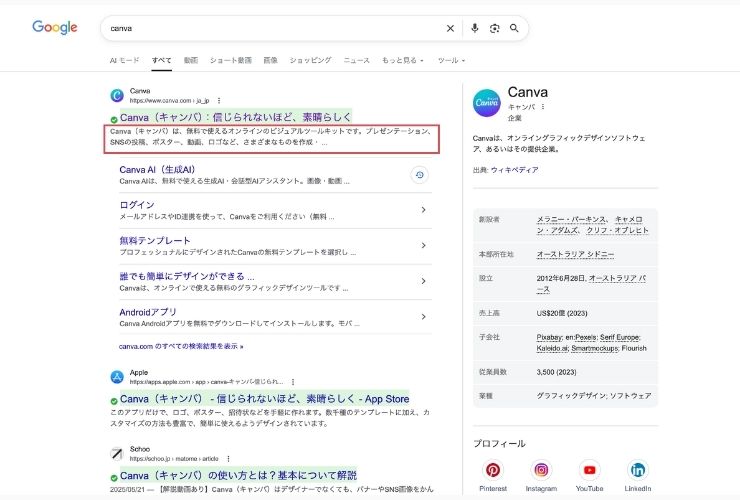740x500 pixels.
Task: Open Canva's LinkedIn profile
Action: (637, 470)
